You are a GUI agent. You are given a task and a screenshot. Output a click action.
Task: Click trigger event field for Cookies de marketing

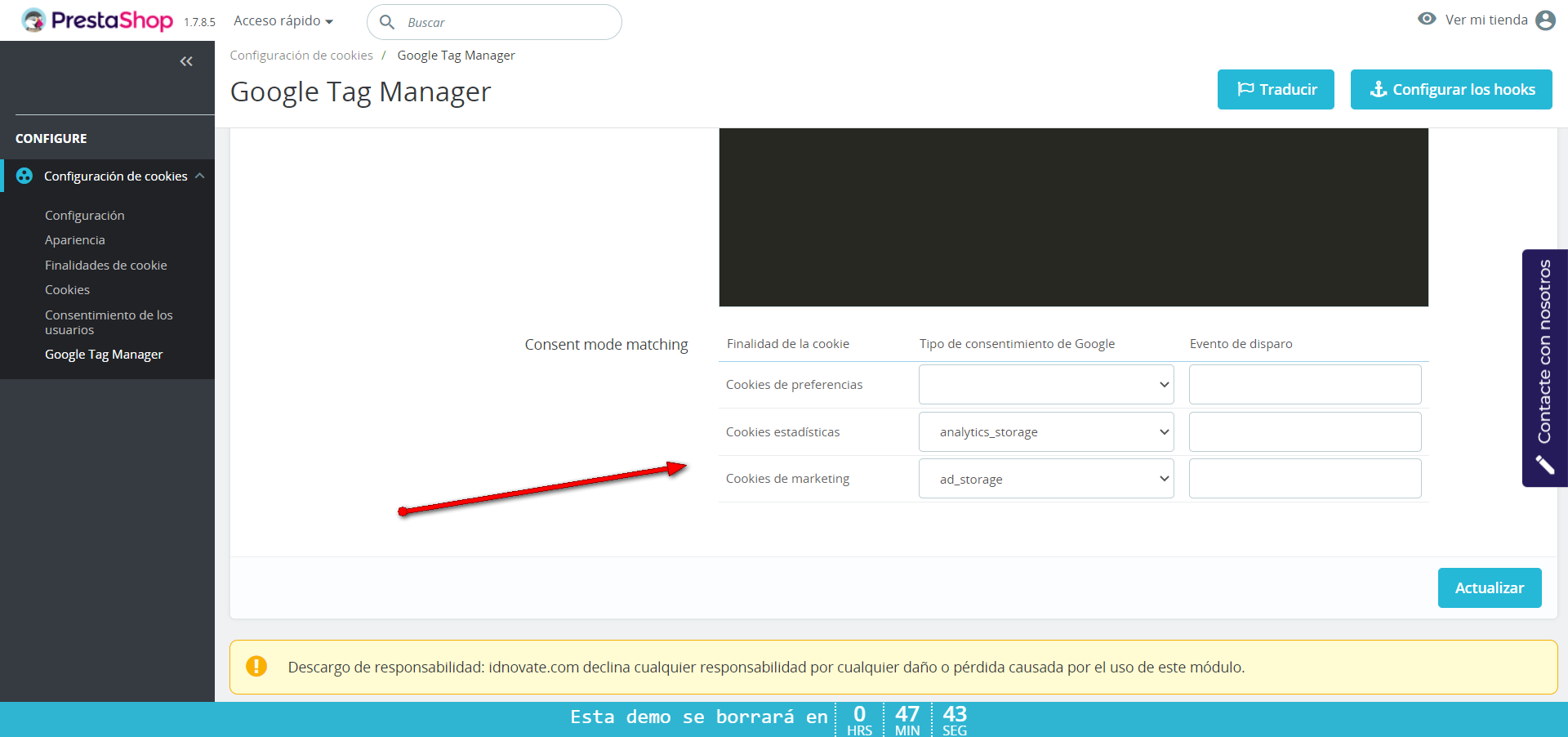1305,479
